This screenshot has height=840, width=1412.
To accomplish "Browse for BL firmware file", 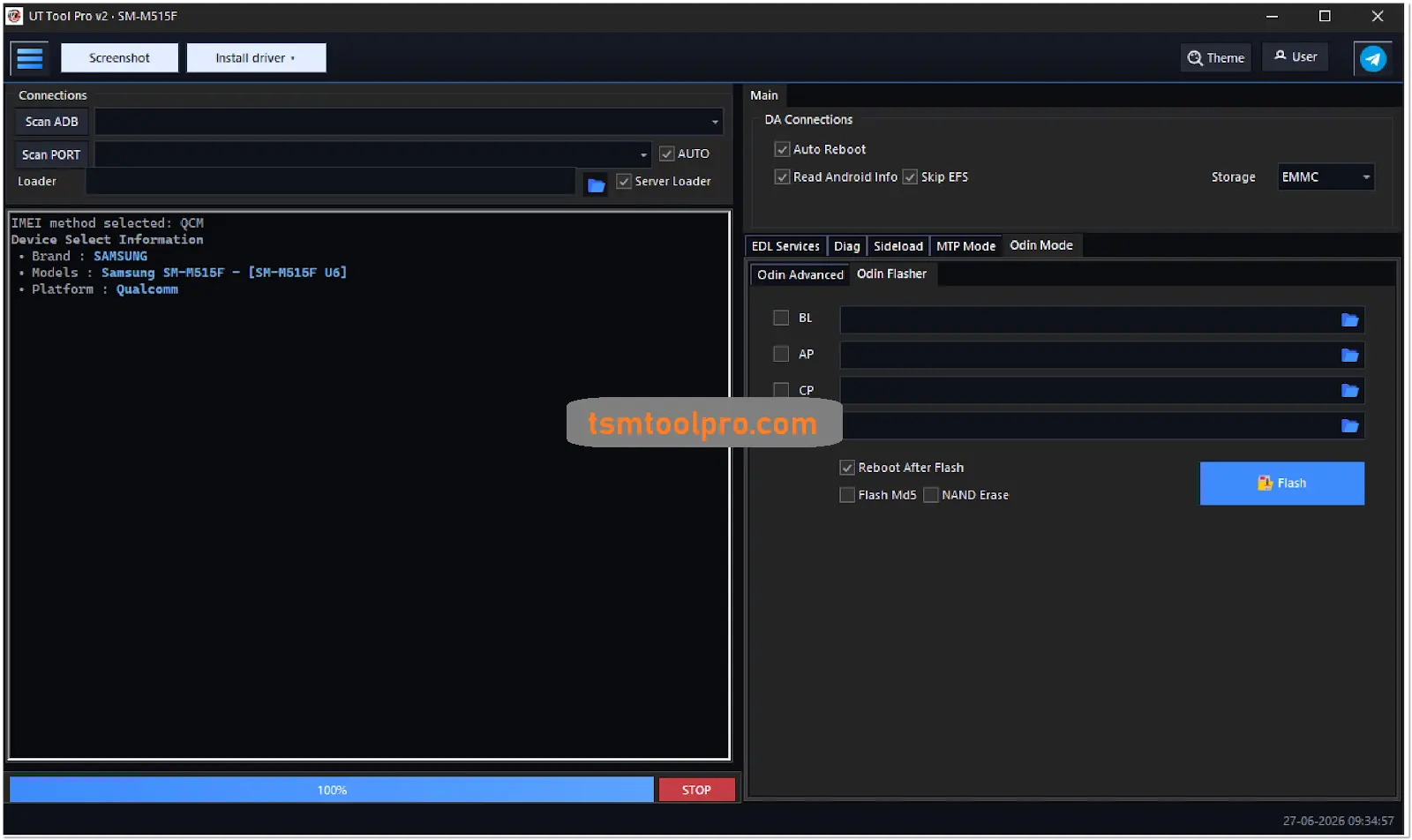I will (x=1349, y=319).
